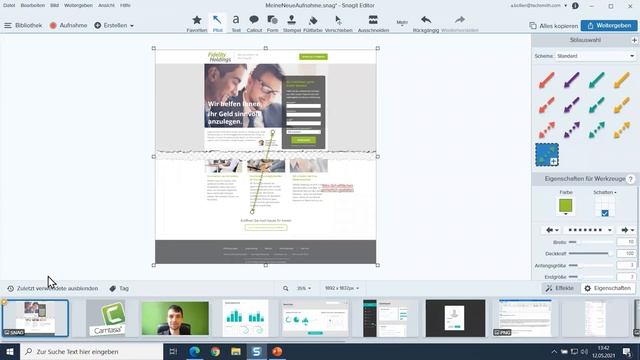Select the Pfeil arrow tool
Screen dimensions: 640x360
pos(217,24)
